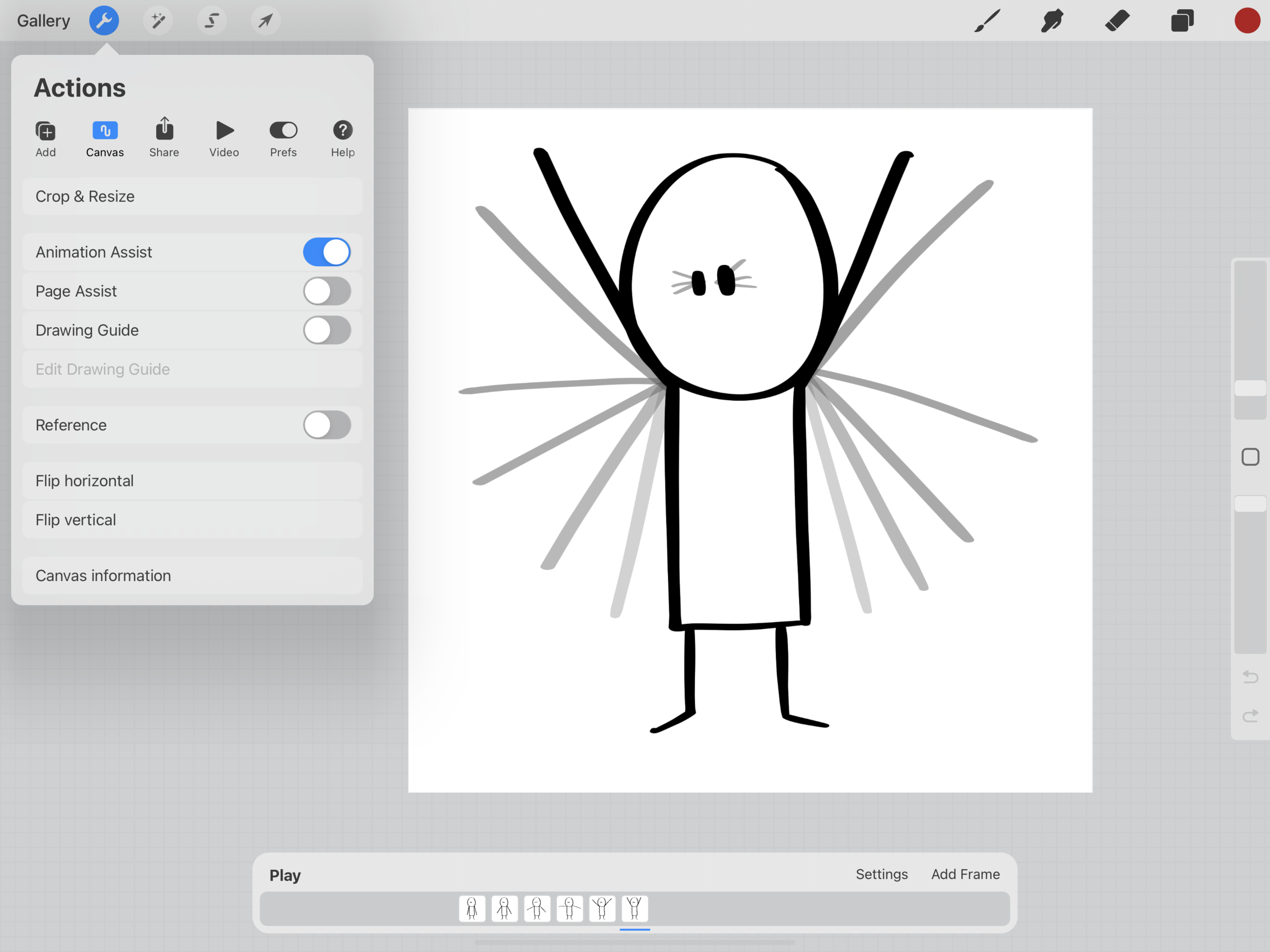
Task: Undo the last stroke
Action: click(1250, 677)
